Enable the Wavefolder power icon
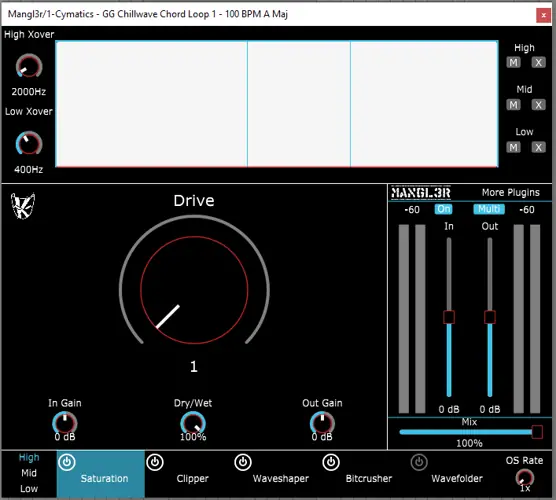The width and height of the screenshot is (556, 500). pos(419,462)
